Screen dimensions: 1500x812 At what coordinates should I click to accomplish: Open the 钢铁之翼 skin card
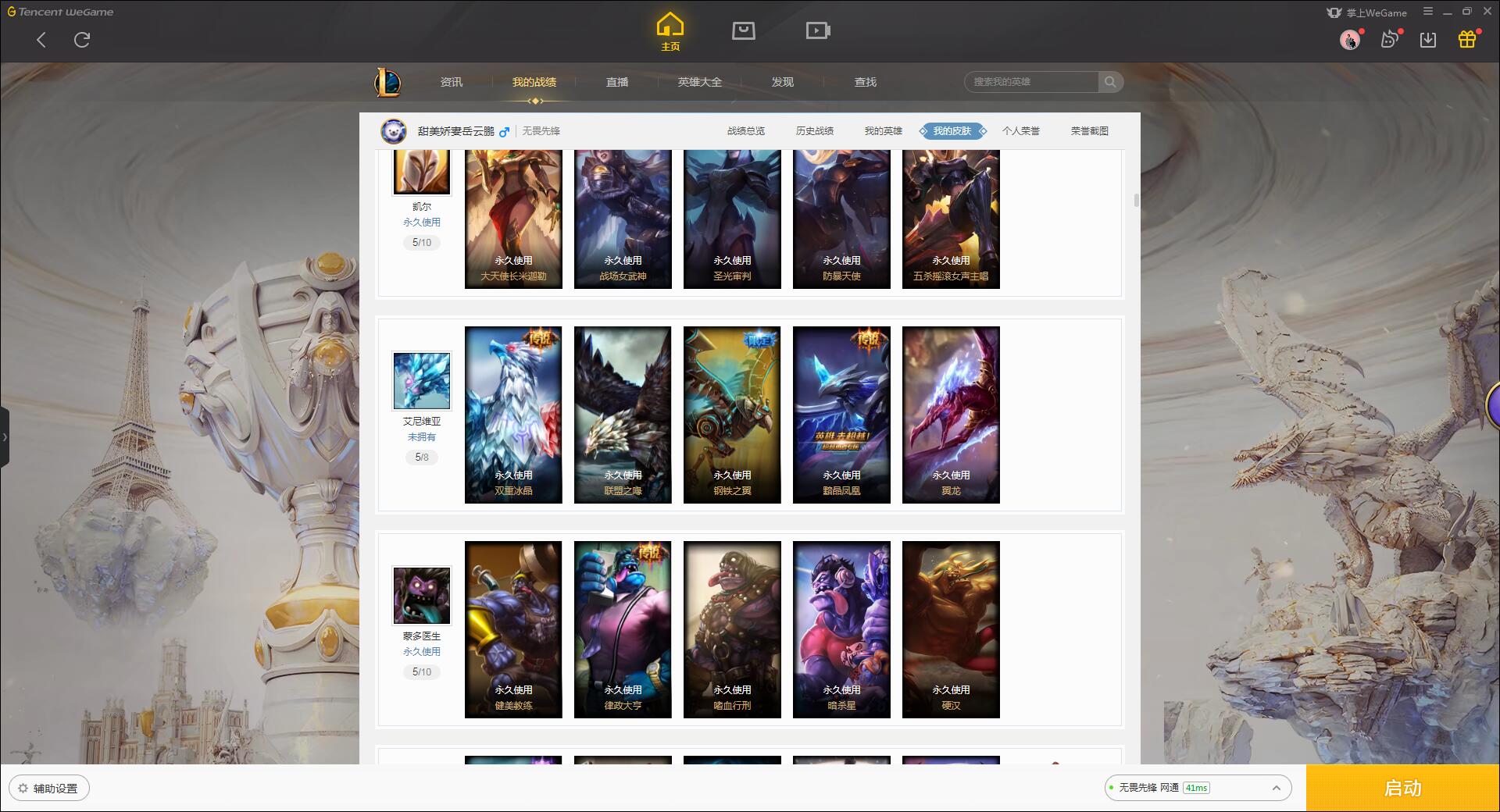pos(732,415)
